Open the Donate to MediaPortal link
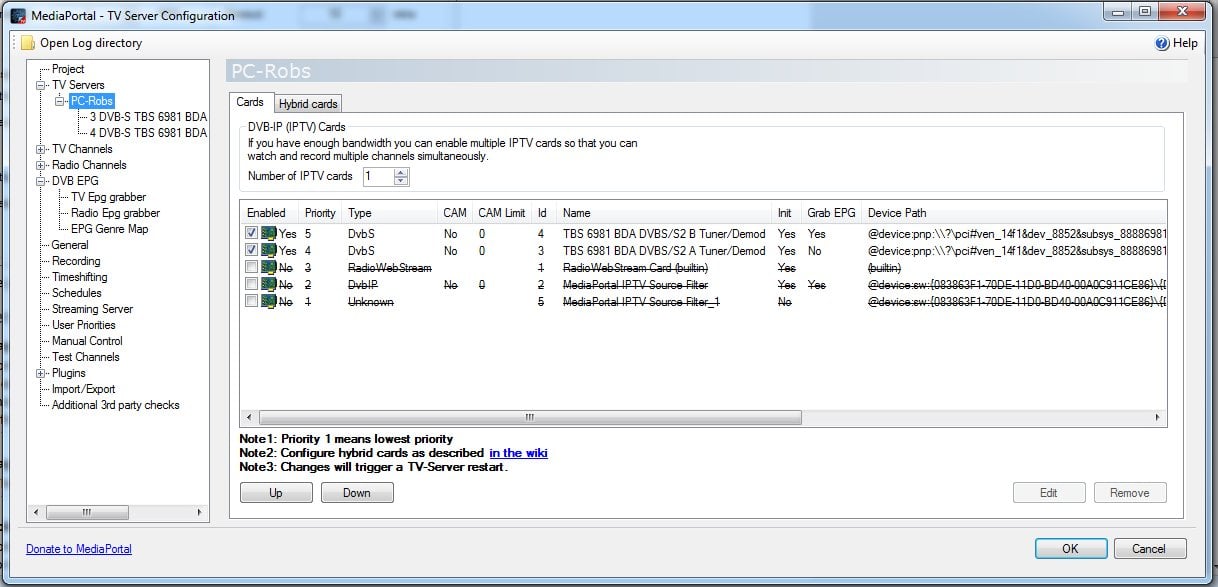Viewport: 1218px width, 587px height. tap(79, 549)
